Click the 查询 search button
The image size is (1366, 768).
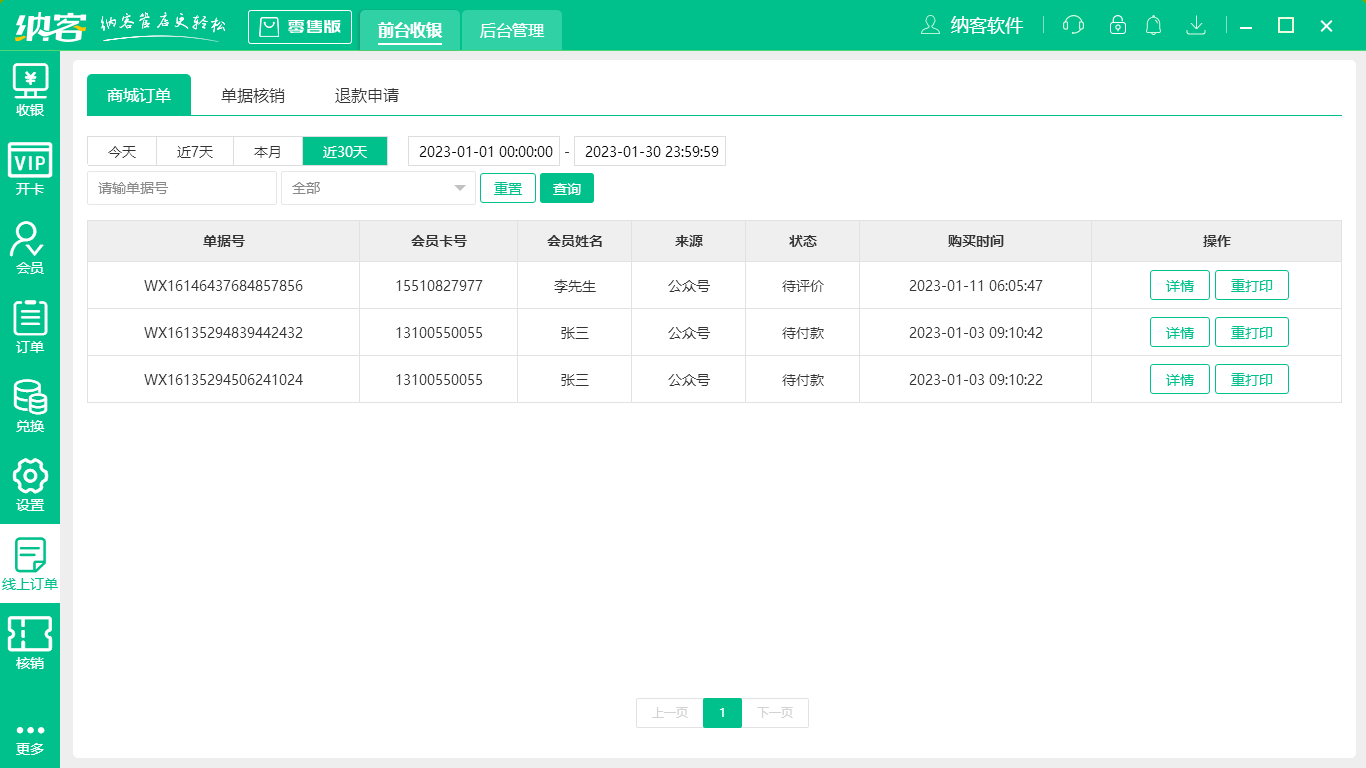point(566,188)
